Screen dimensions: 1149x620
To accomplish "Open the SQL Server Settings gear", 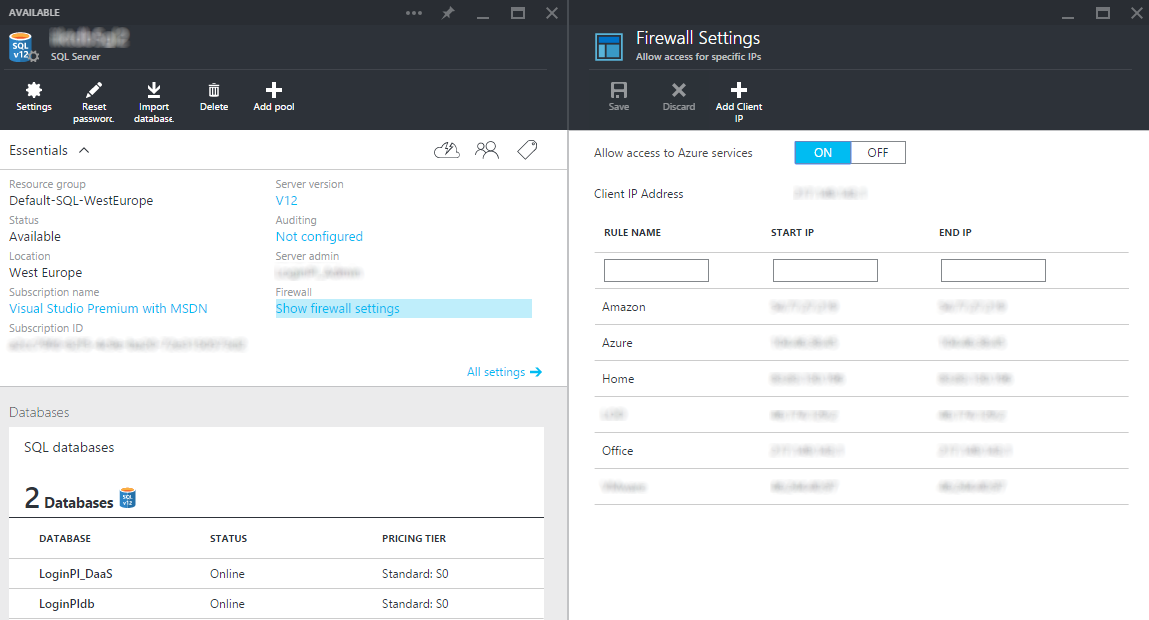I will pos(34,90).
